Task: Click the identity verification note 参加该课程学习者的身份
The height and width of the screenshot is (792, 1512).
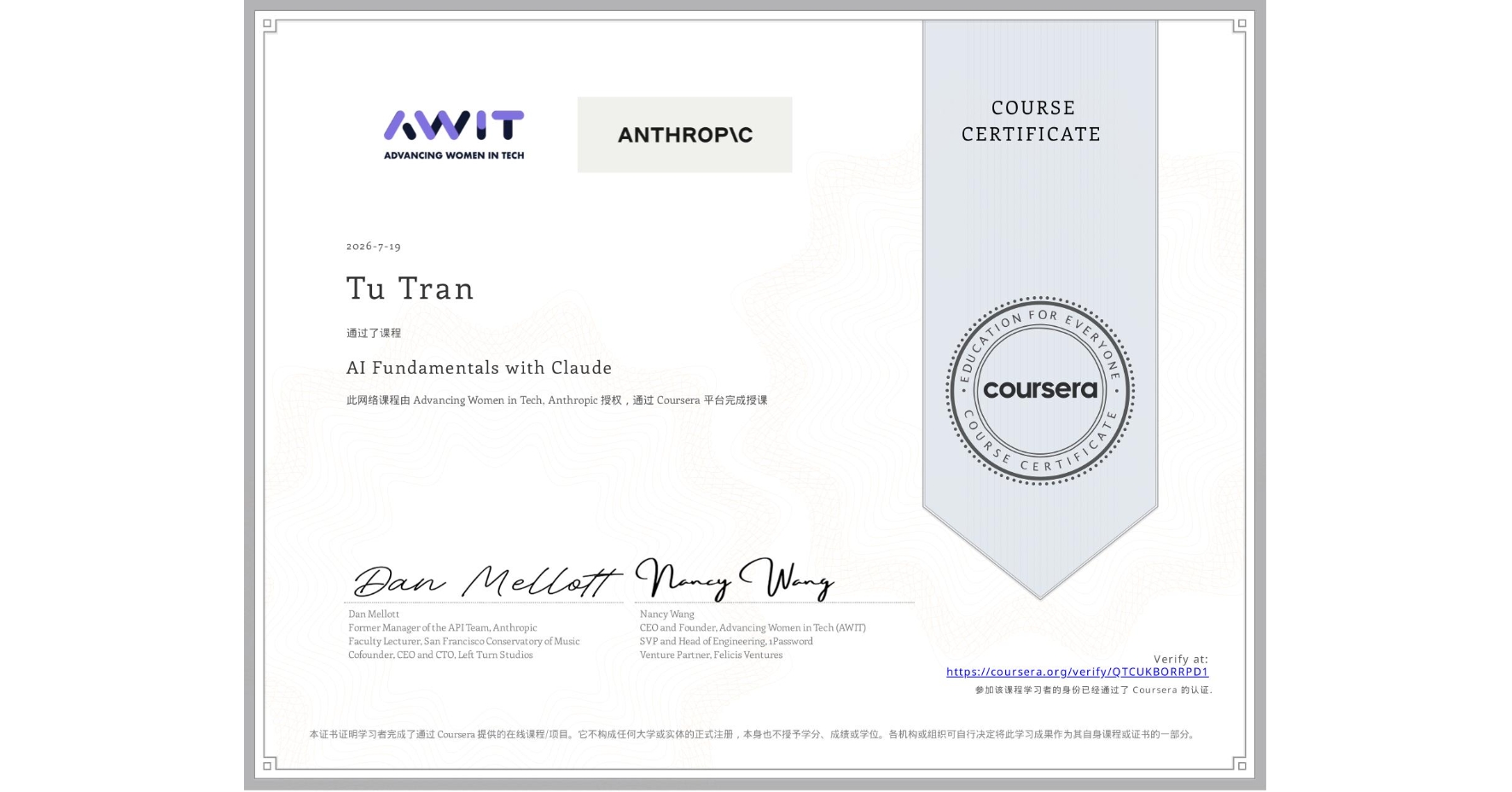Action: coord(1093,690)
